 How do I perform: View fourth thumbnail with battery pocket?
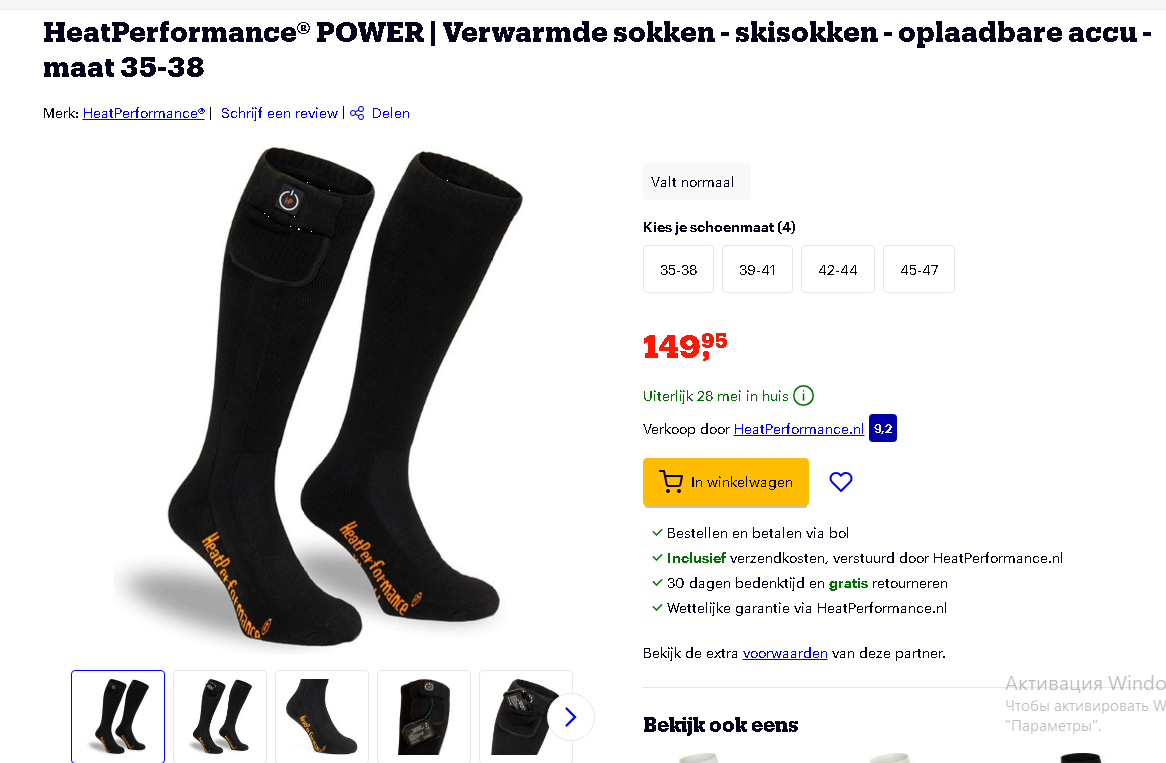coord(424,716)
